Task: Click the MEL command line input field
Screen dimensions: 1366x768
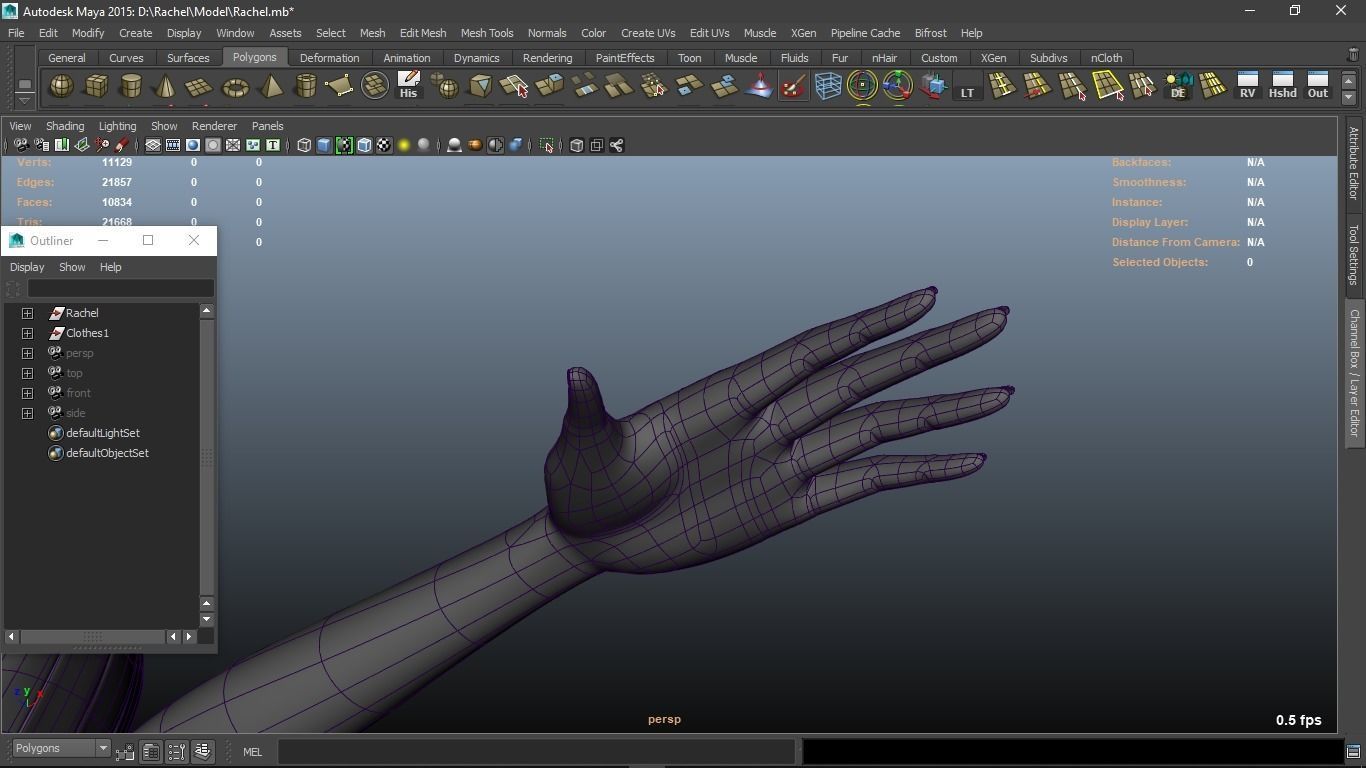Action: pyautogui.click(x=536, y=752)
